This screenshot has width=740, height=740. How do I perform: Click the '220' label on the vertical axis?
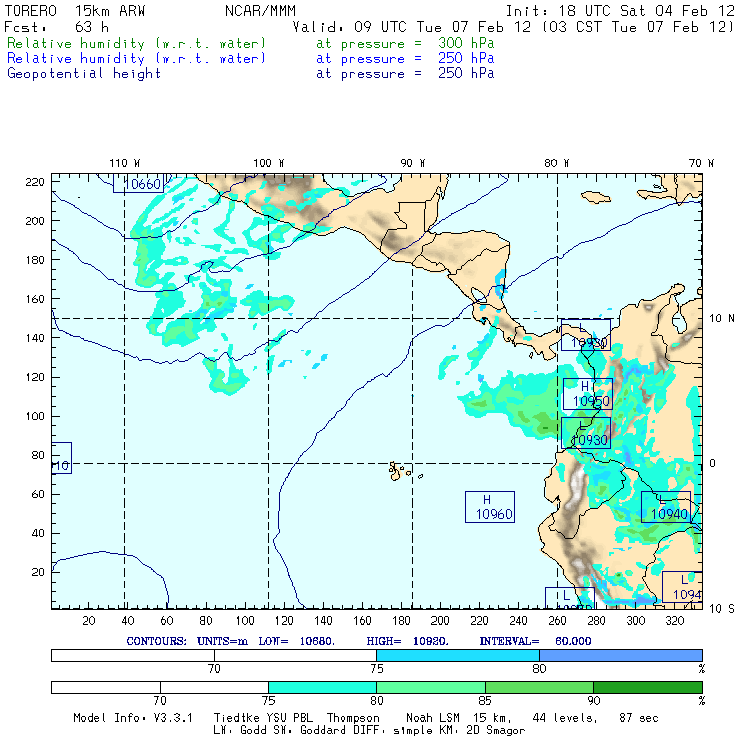35,182
